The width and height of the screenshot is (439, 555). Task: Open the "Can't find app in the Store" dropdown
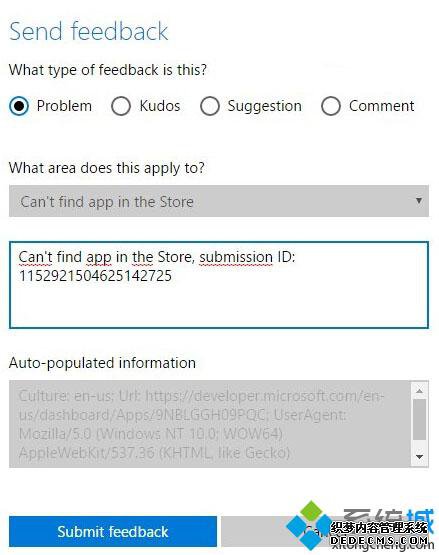[219, 201]
